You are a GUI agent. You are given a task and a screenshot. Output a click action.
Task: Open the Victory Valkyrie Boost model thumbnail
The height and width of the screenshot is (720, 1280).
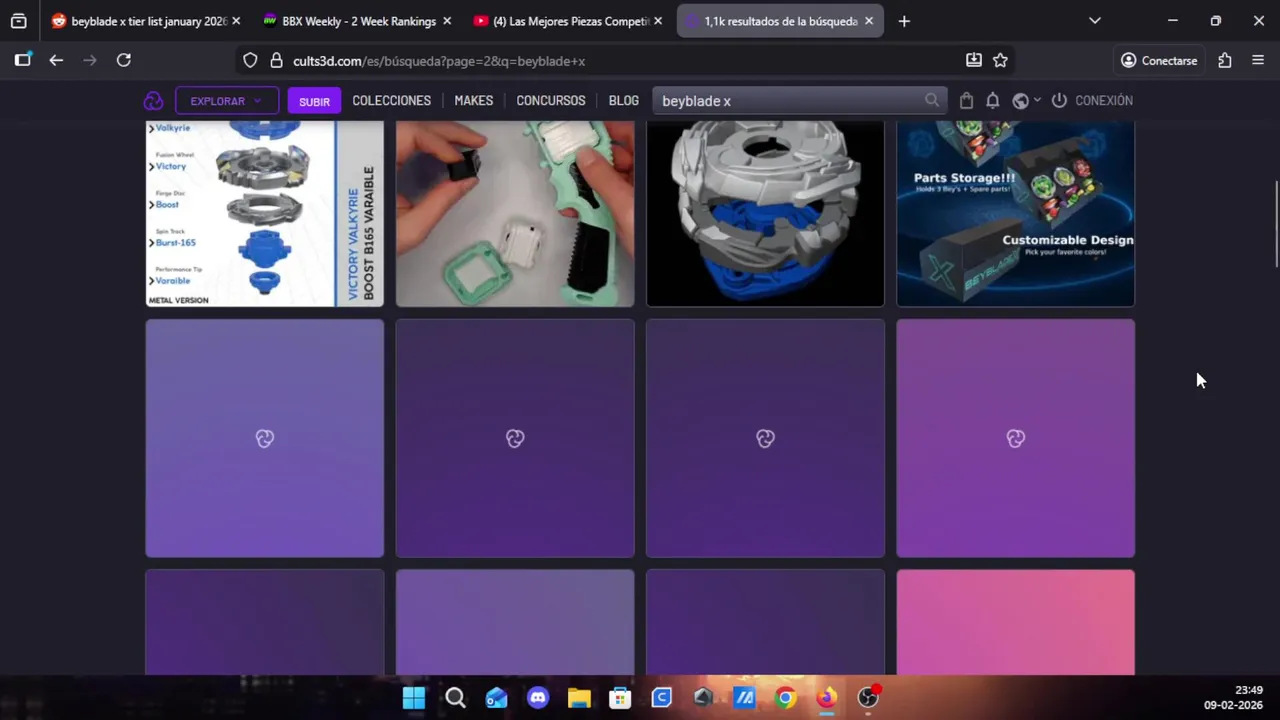265,214
